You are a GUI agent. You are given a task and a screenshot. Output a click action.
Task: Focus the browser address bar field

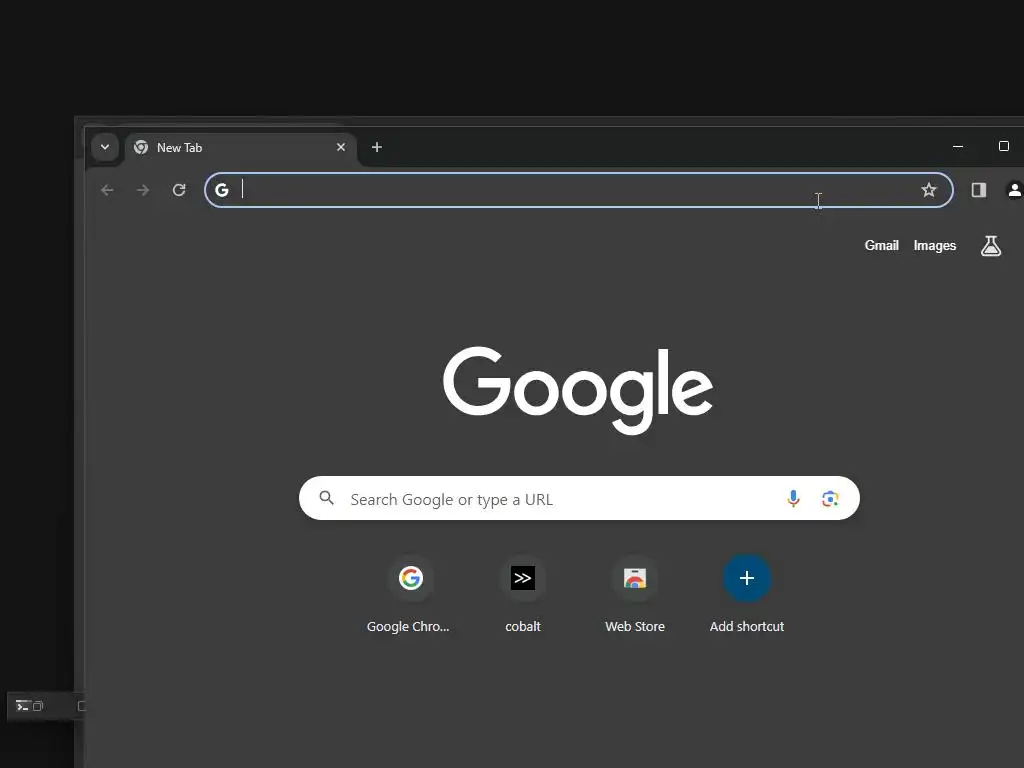[x=579, y=190]
